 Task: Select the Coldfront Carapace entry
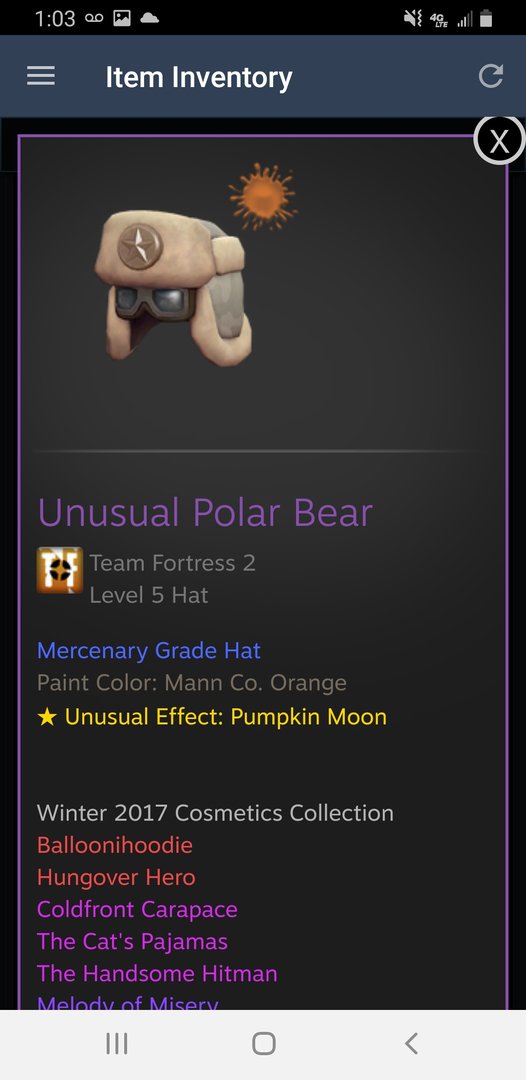point(137,909)
